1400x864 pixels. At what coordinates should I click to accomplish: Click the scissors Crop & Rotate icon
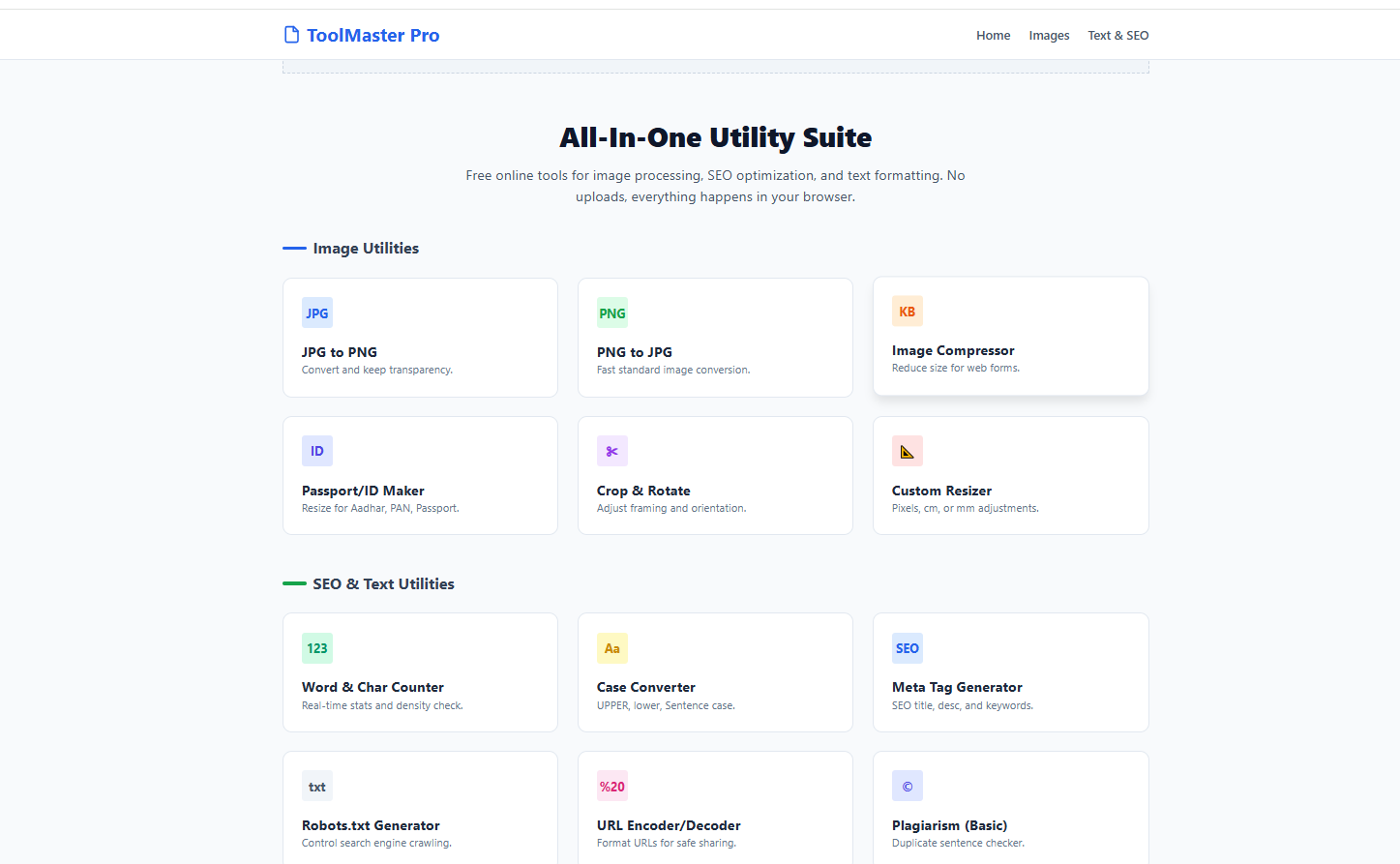tap(611, 452)
